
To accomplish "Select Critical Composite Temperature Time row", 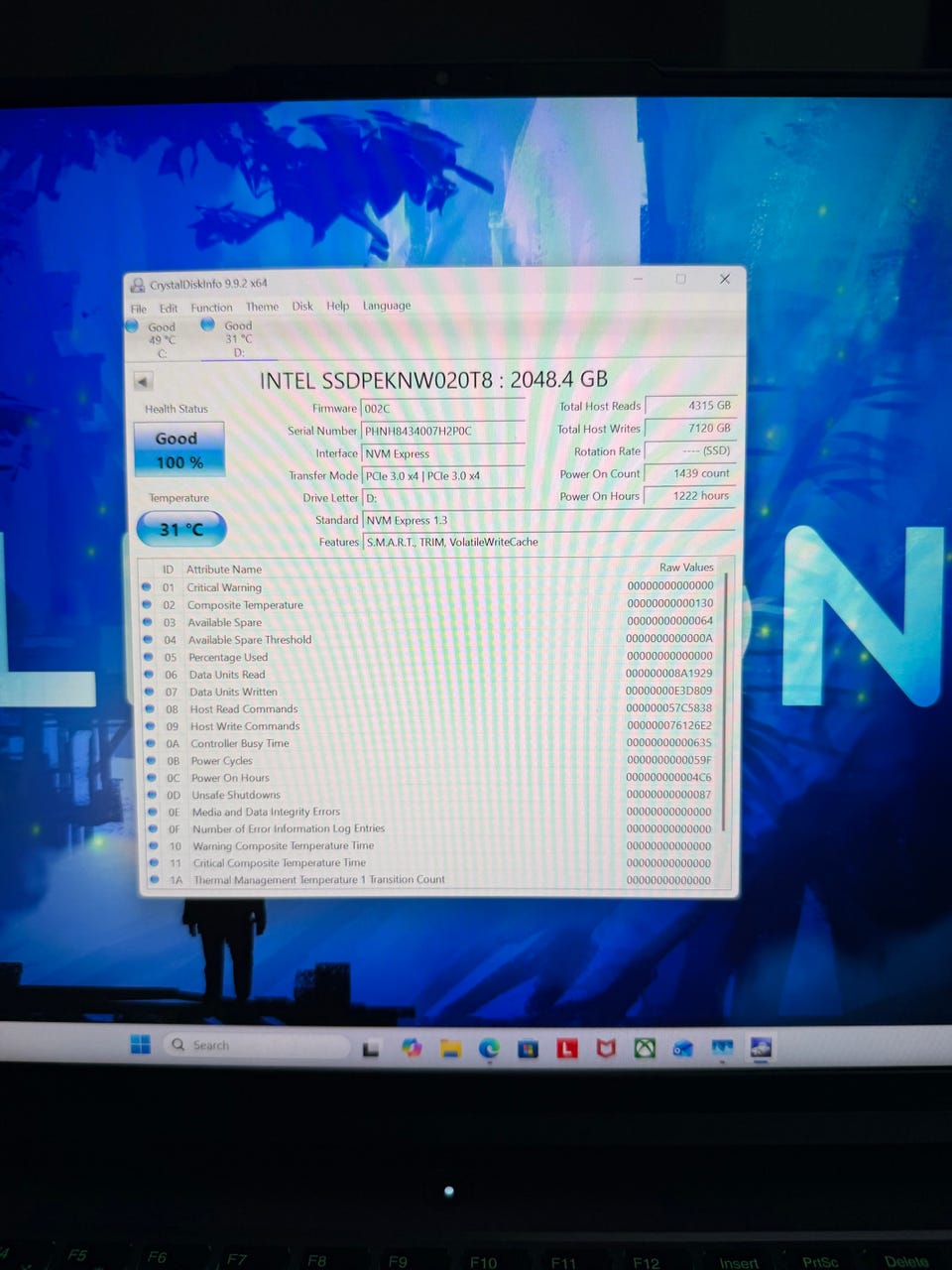I will pos(433,862).
